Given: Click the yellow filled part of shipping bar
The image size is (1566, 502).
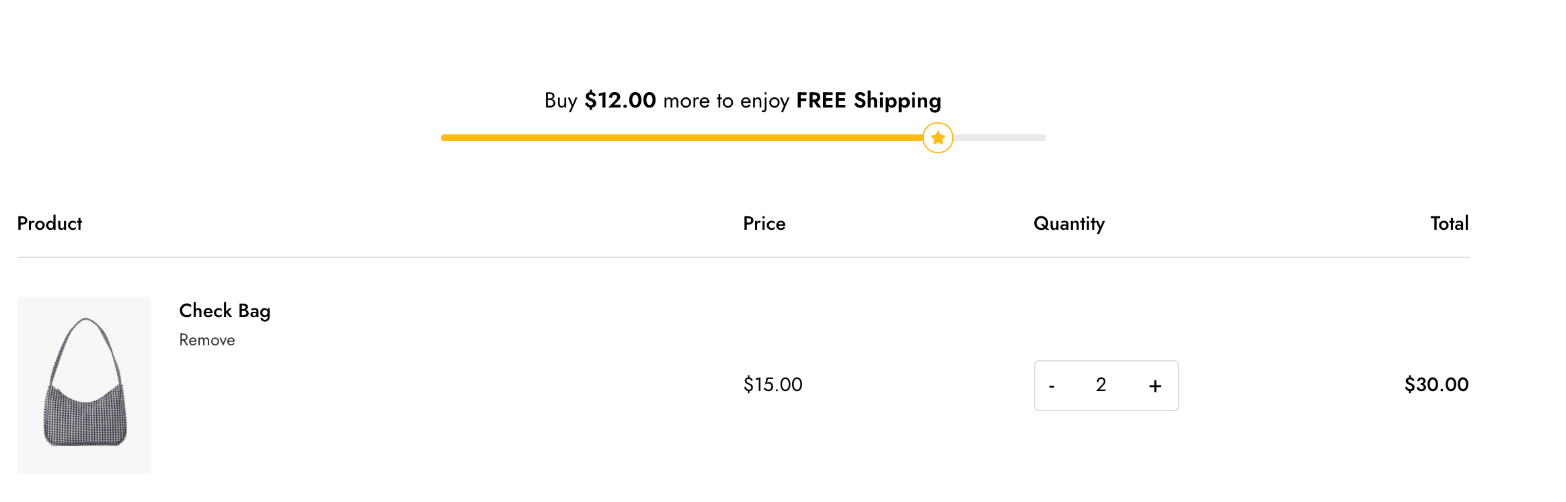Looking at the screenshot, I should tap(682, 138).
